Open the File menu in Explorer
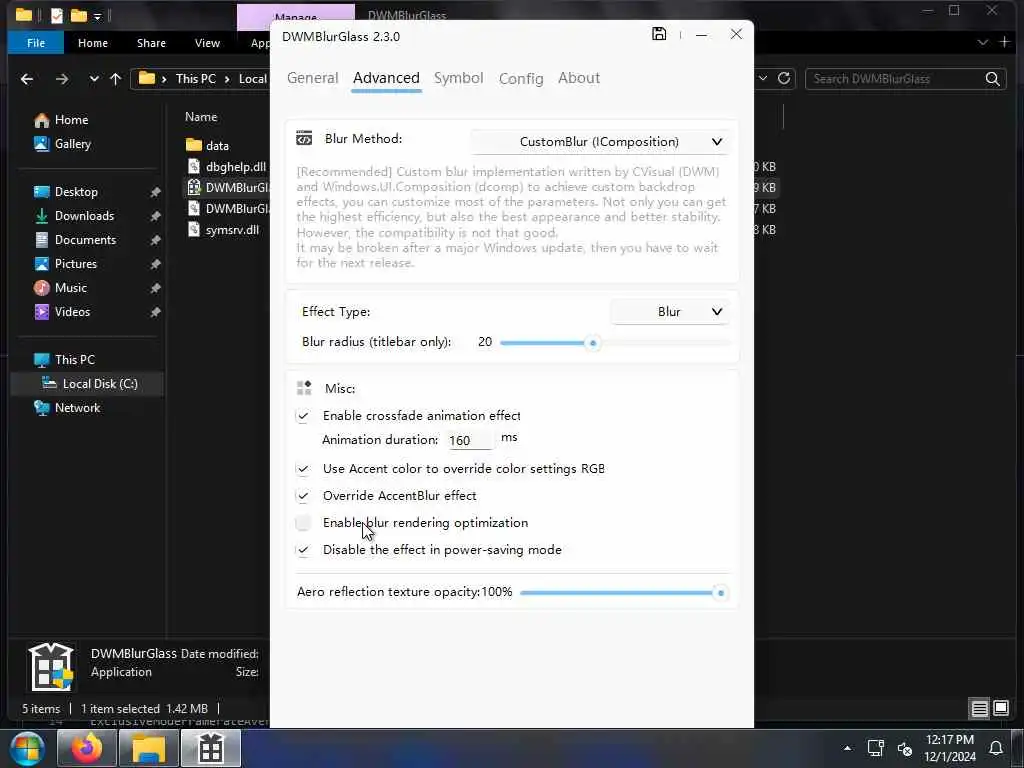Screen dimensions: 1024x768 (36, 43)
